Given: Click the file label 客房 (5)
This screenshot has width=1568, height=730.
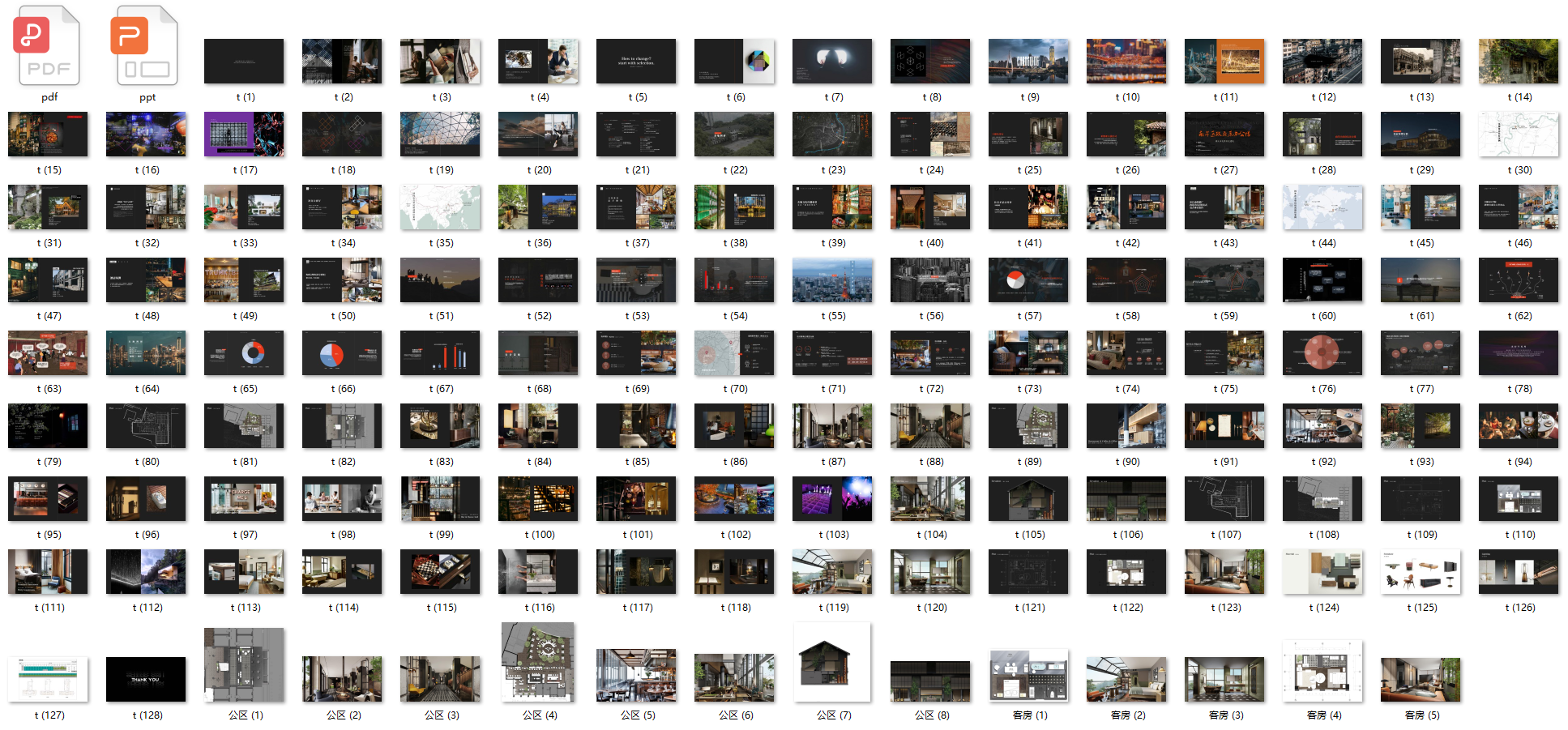Looking at the screenshot, I should pos(1422,715).
